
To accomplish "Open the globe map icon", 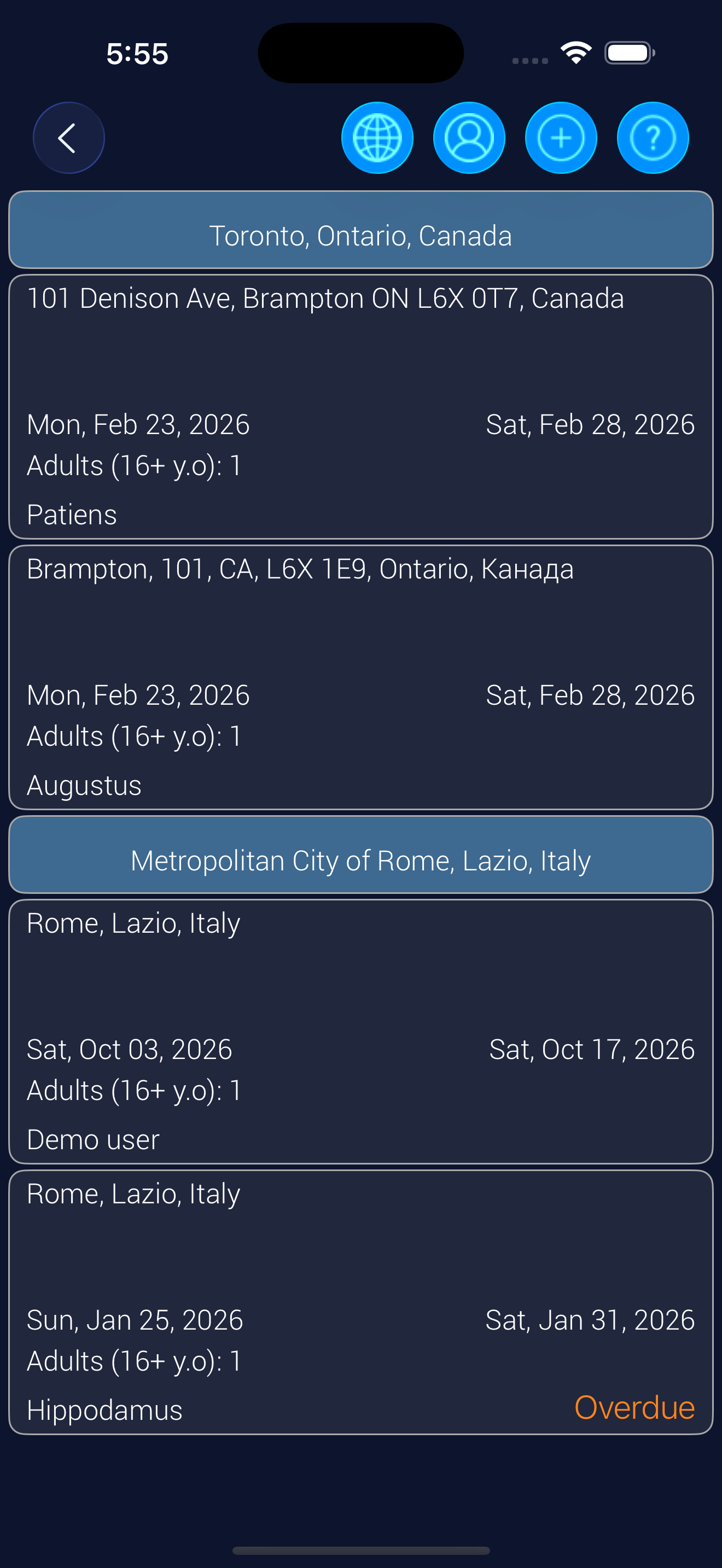I will coord(377,138).
